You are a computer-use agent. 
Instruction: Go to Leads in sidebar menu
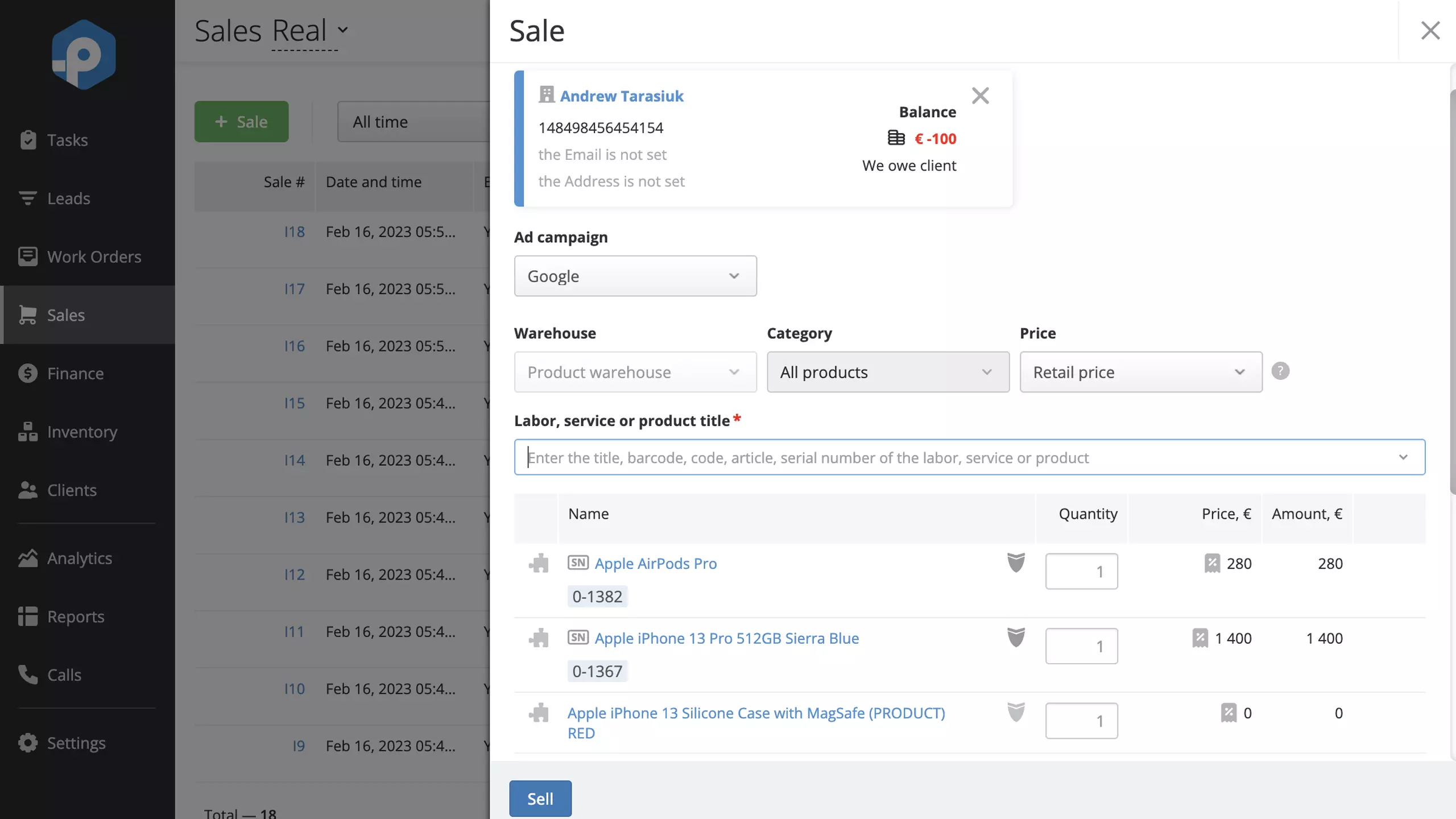tap(88, 198)
